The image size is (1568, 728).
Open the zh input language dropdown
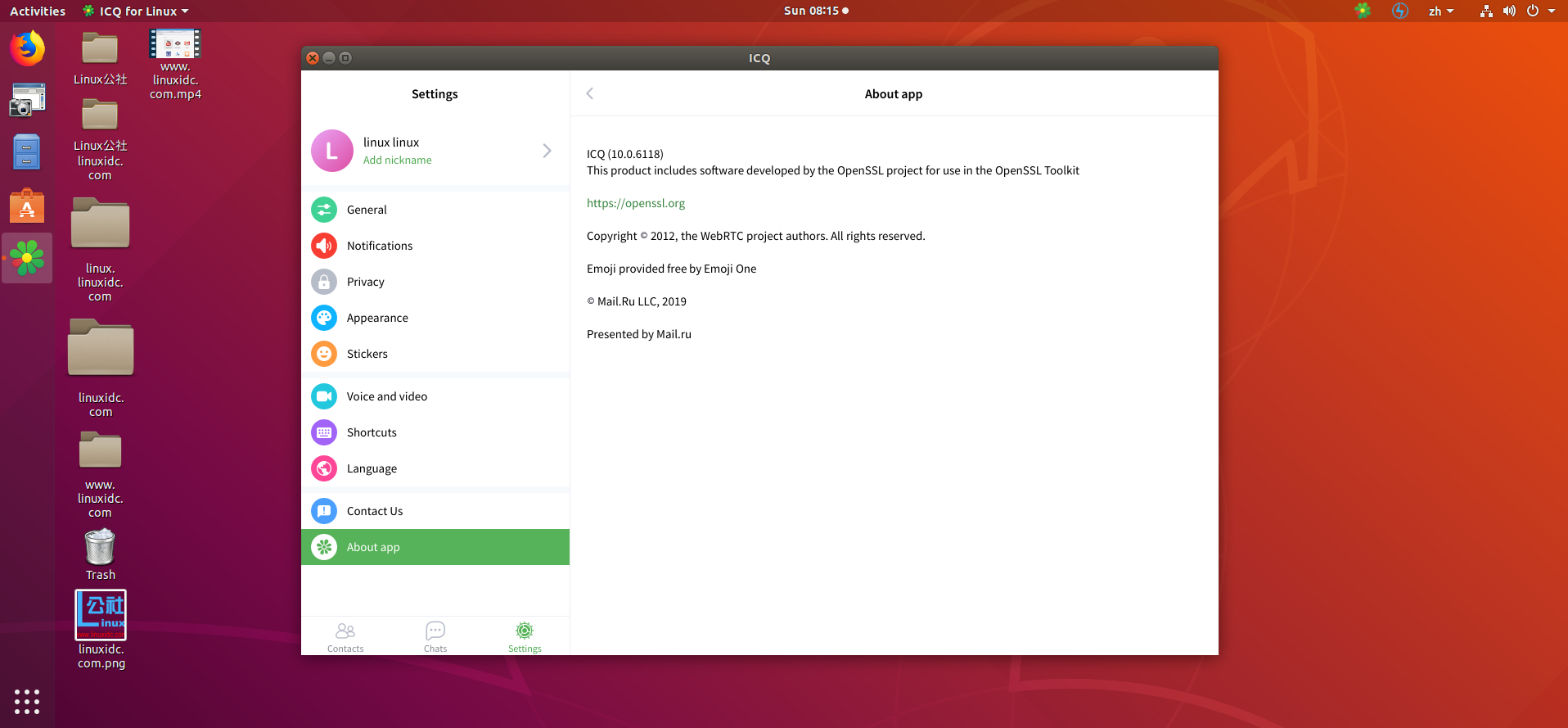pyautogui.click(x=1441, y=11)
